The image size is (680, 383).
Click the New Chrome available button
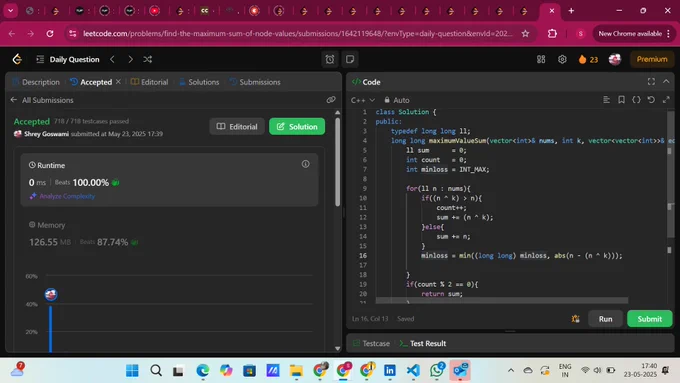point(634,33)
